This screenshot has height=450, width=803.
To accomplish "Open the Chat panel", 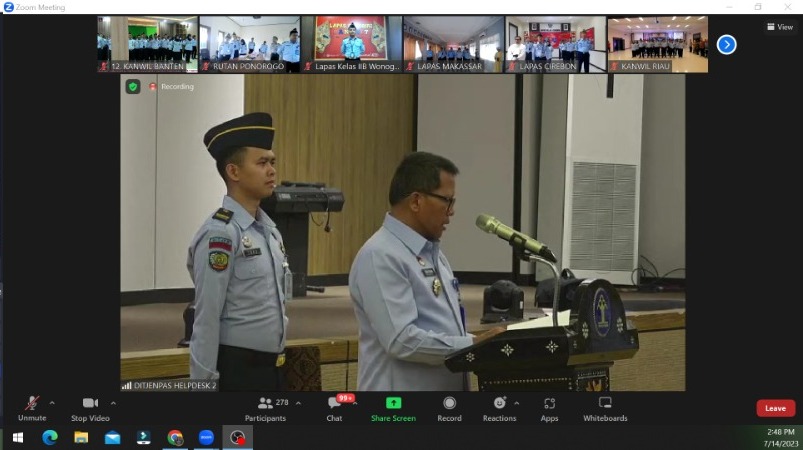I will point(334,403).
